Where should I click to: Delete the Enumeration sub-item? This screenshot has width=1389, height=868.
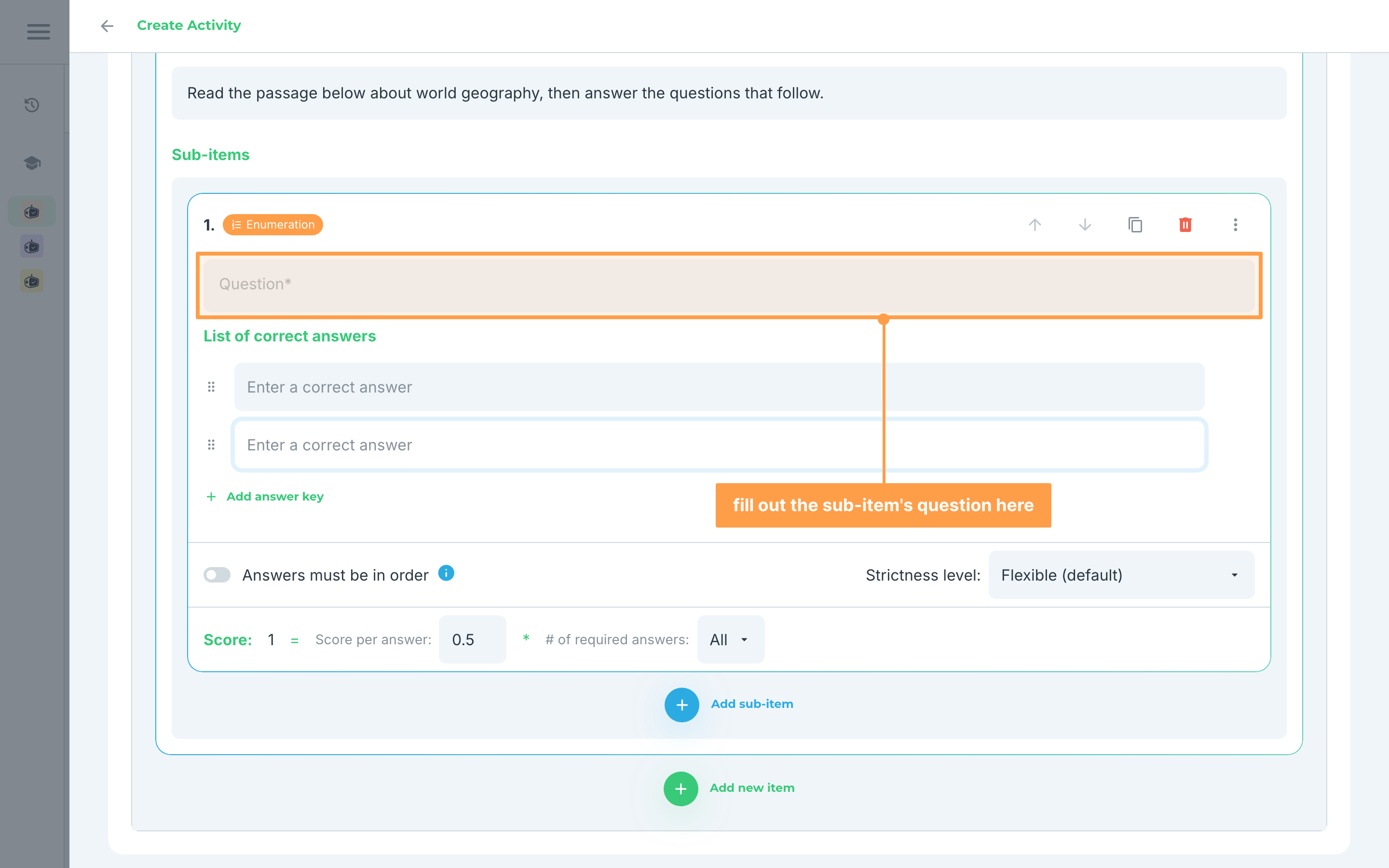click(1185, 224)
